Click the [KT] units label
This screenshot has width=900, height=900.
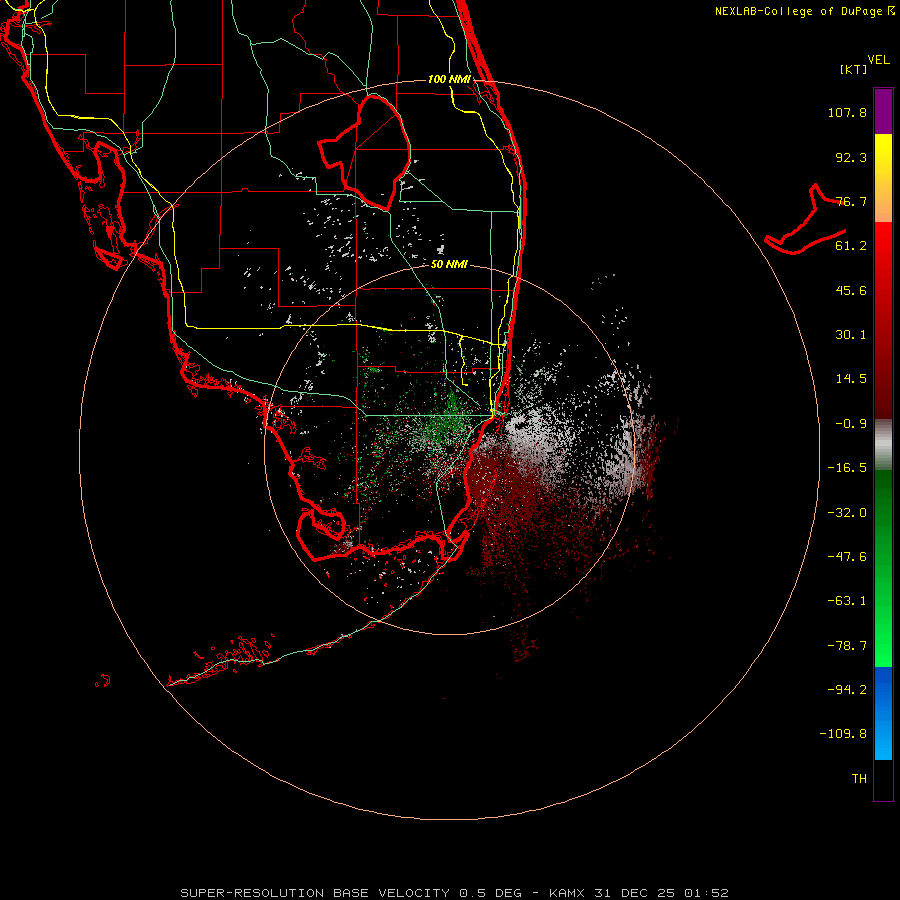coord(853,69)
